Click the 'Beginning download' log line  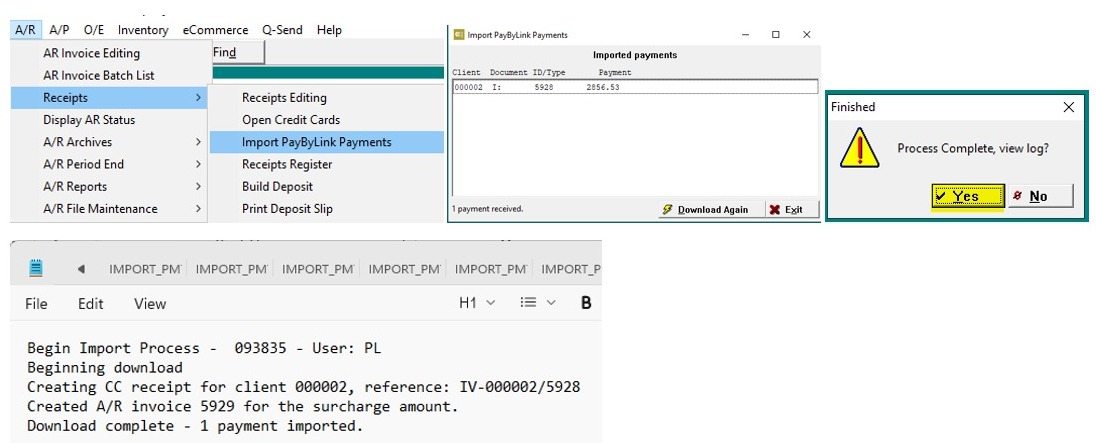tap(105, 368)
